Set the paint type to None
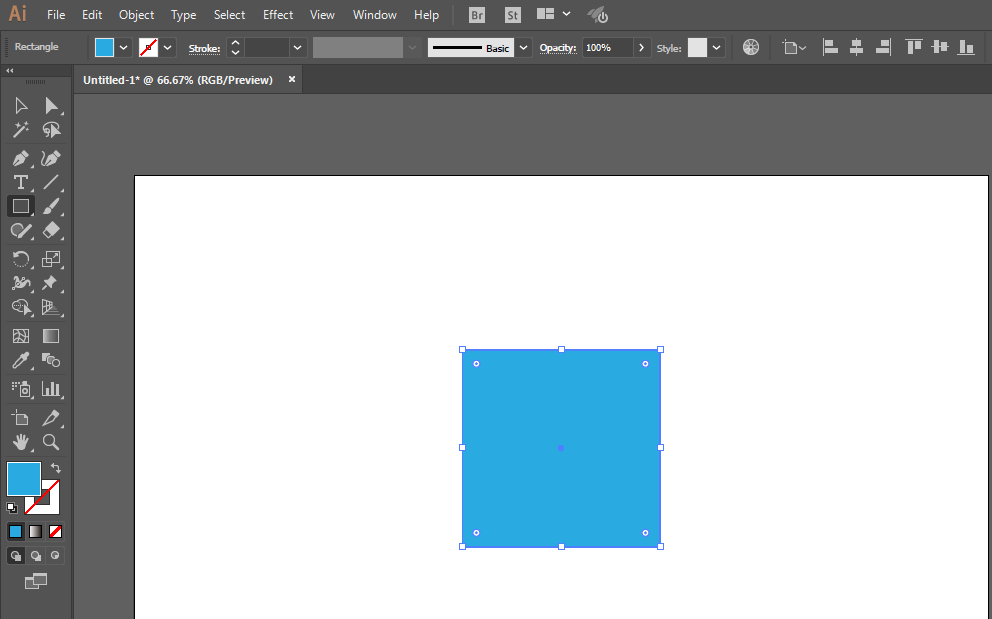Screen dimensions: 992x619 tap(56, 531)
